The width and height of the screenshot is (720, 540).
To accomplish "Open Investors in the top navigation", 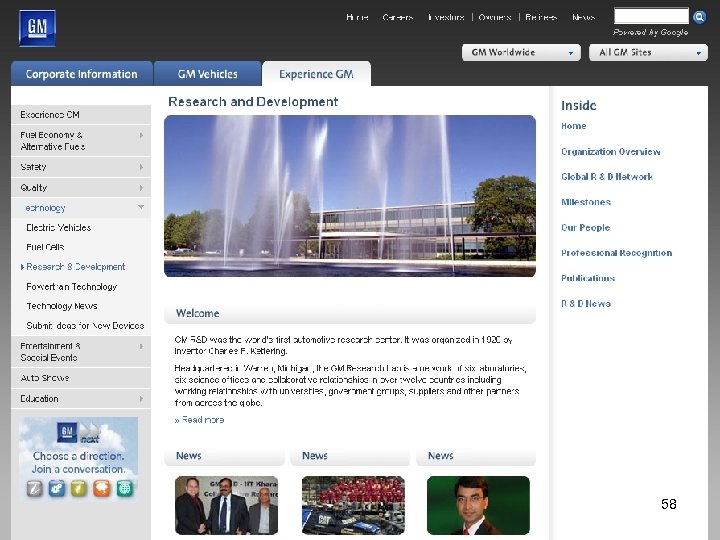I will (446, 17).
